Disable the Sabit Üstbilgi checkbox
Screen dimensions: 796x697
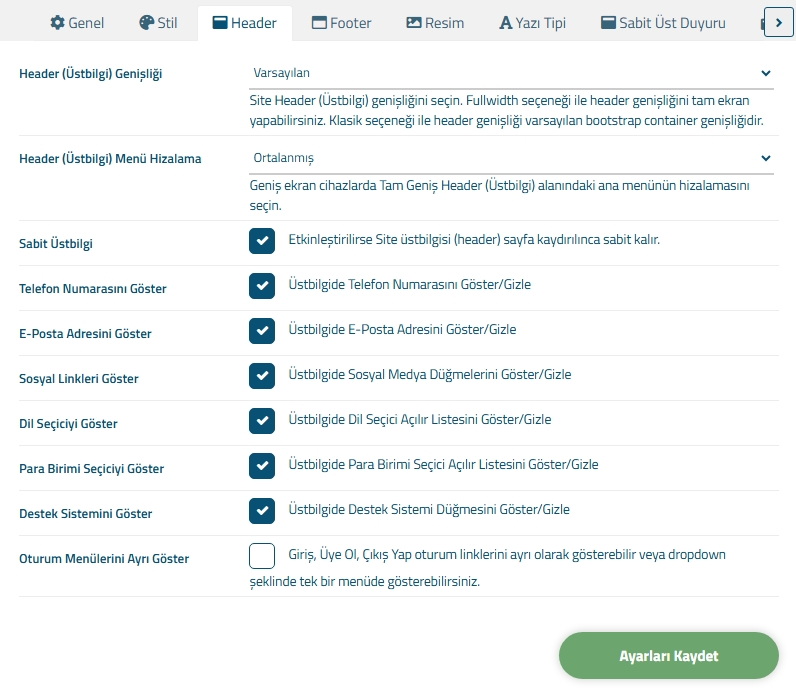click(262, 241)
